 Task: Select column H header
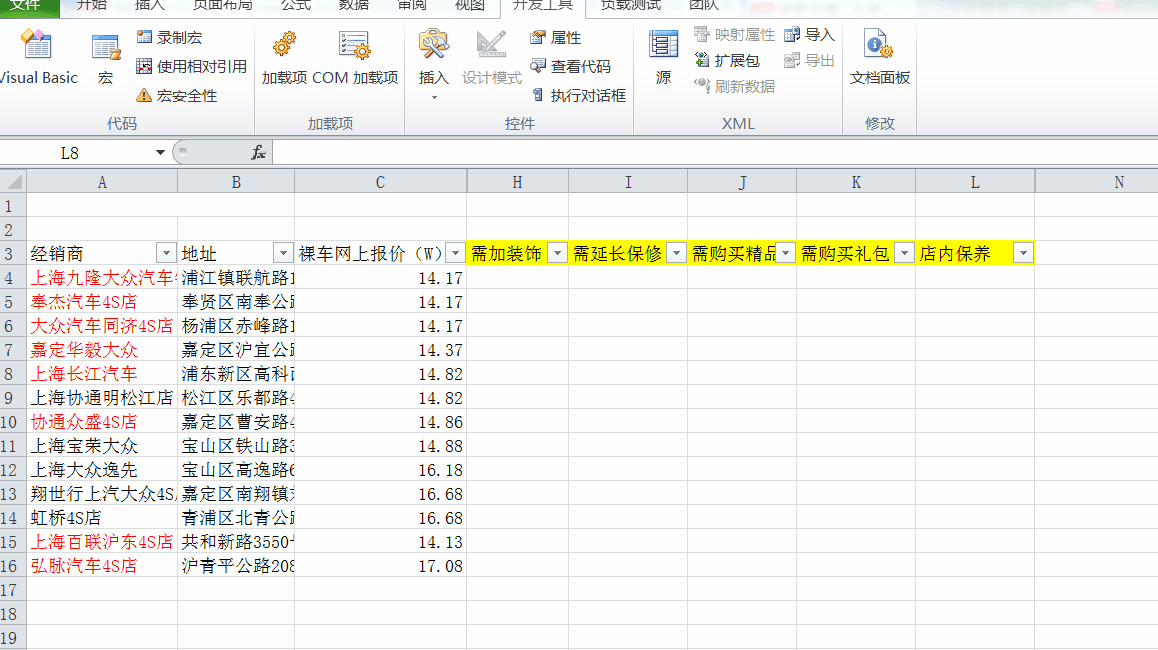518,182
